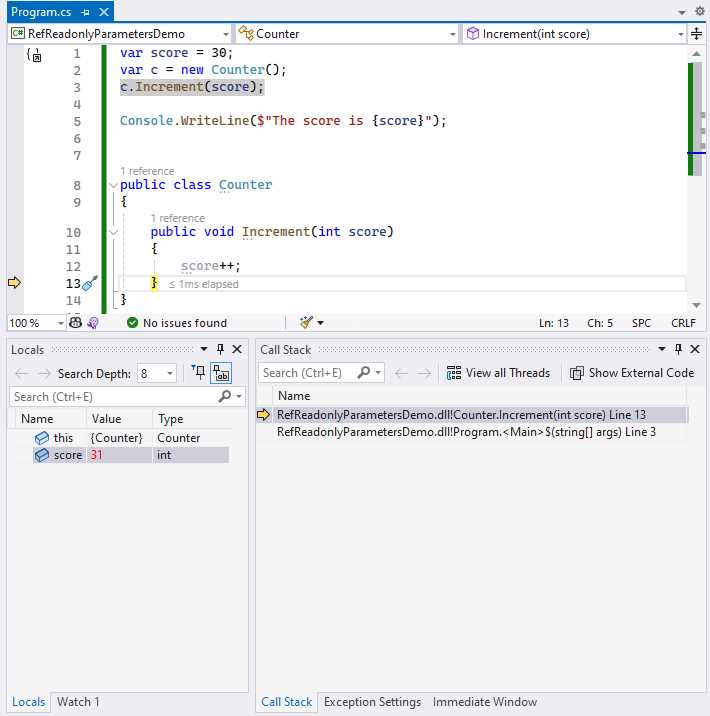The image size is (710, 716).
Task: Click the code cleanup broom icon
Action: pos(306,323)
